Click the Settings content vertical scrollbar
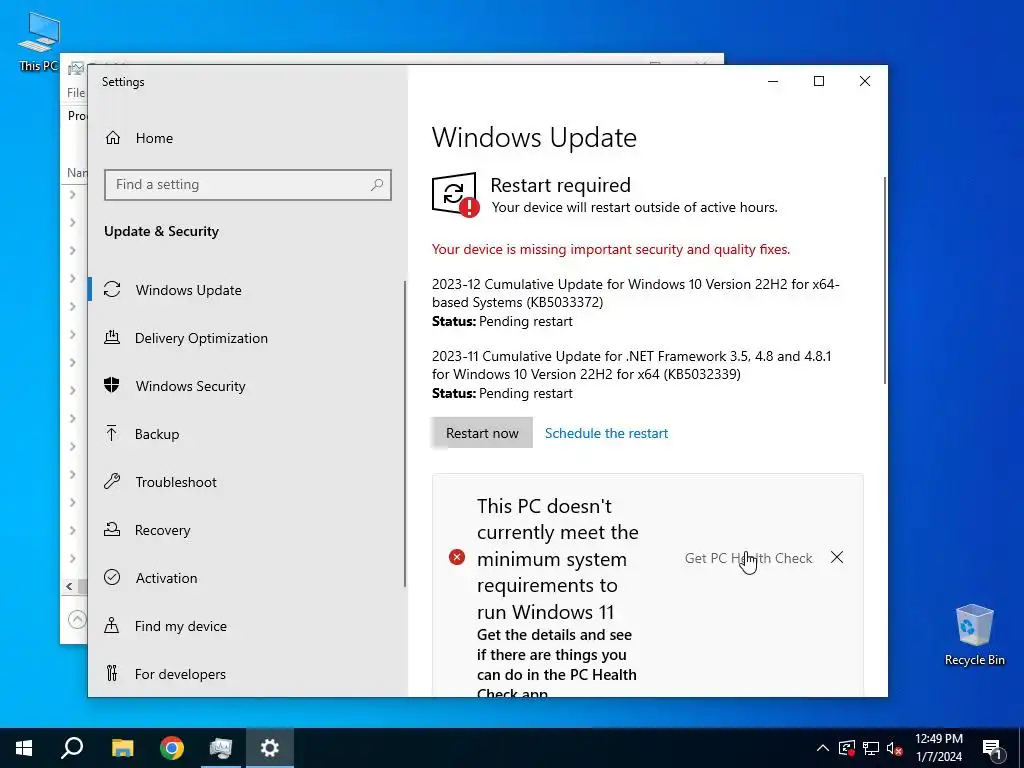This screenshot has height=768, width=1024. point(885,281)
